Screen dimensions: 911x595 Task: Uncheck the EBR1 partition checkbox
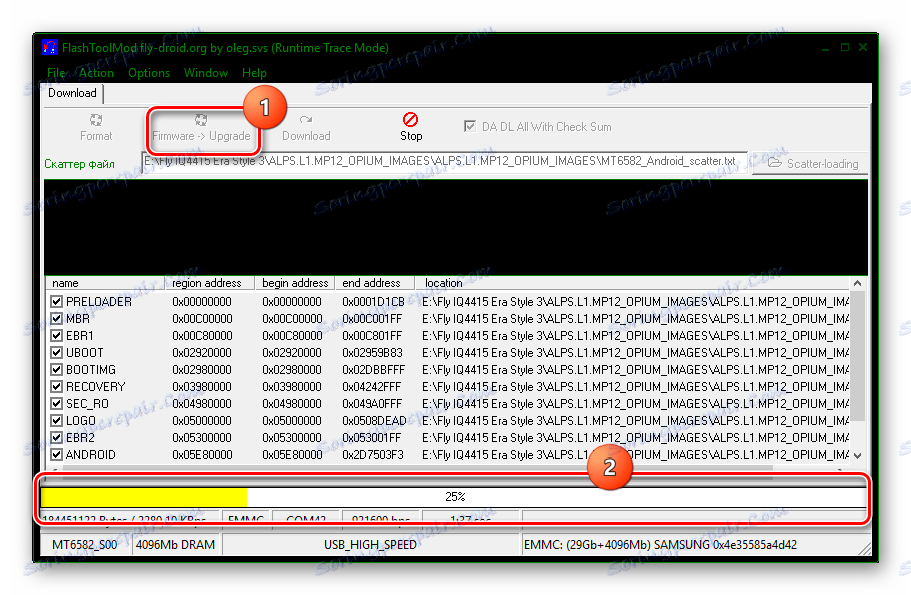[56, 335]
